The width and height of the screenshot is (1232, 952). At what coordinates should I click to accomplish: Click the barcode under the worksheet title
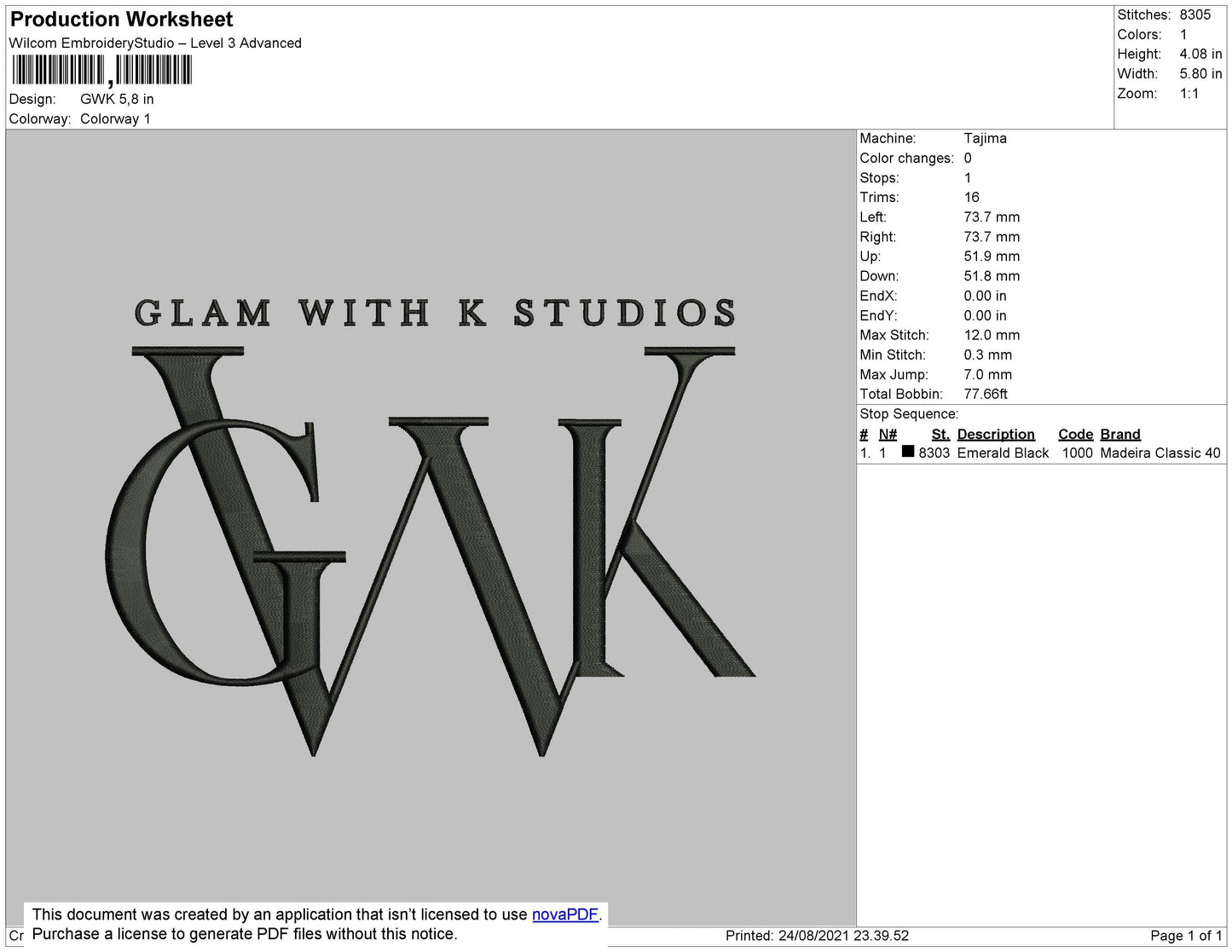click(x=101, y=71)
